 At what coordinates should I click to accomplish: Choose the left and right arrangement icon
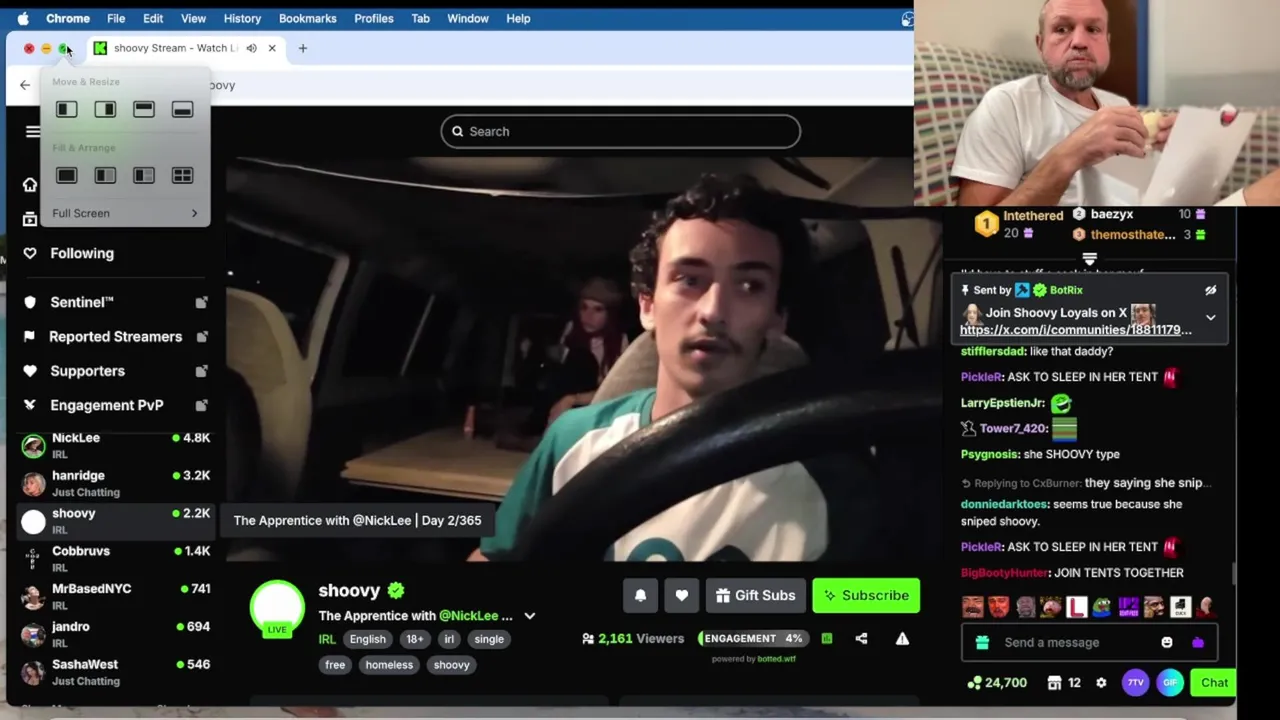pyautogui.click(x=105, y=175)
